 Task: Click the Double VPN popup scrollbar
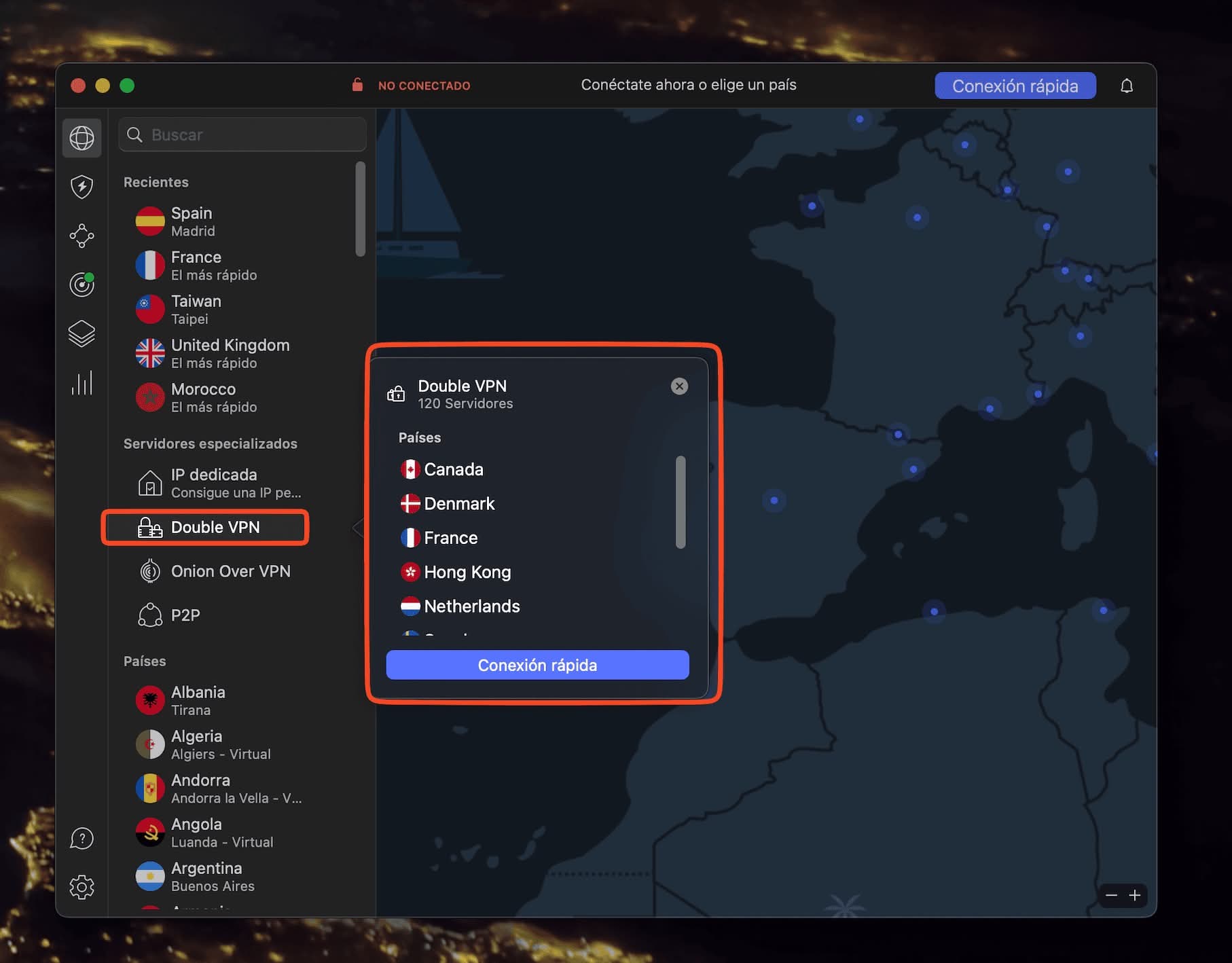click(681, 502)
